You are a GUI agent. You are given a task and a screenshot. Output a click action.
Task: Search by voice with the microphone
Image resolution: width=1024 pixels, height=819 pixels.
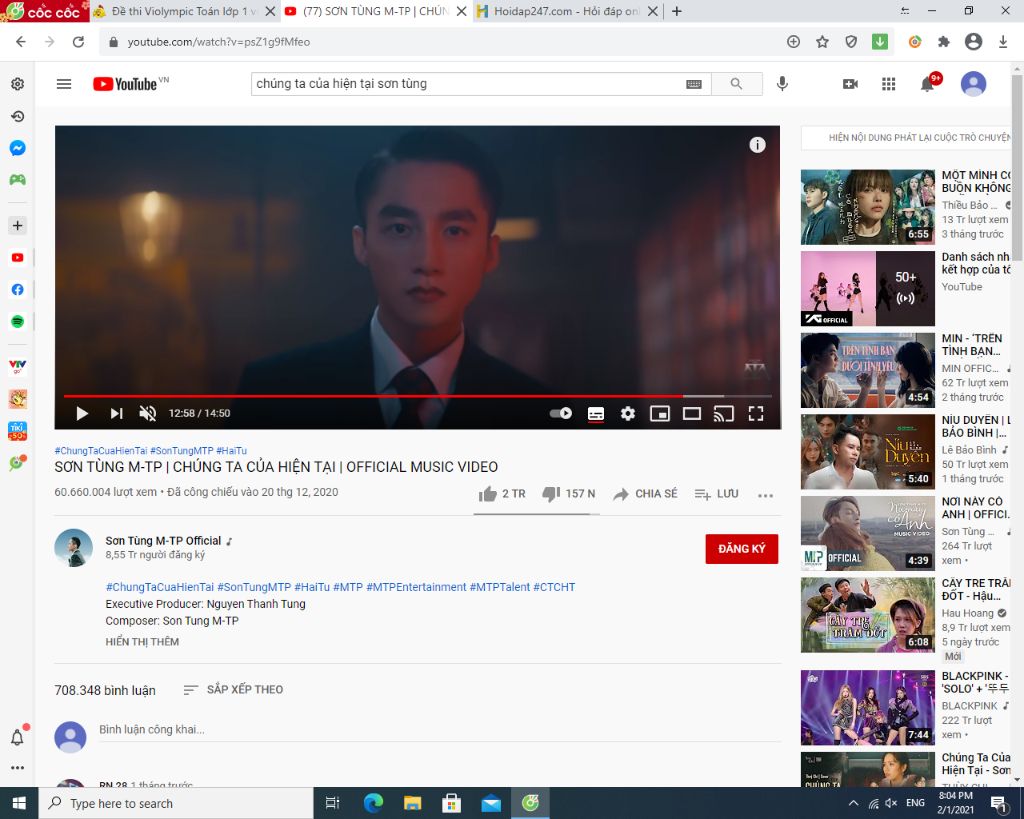point(782,84)
